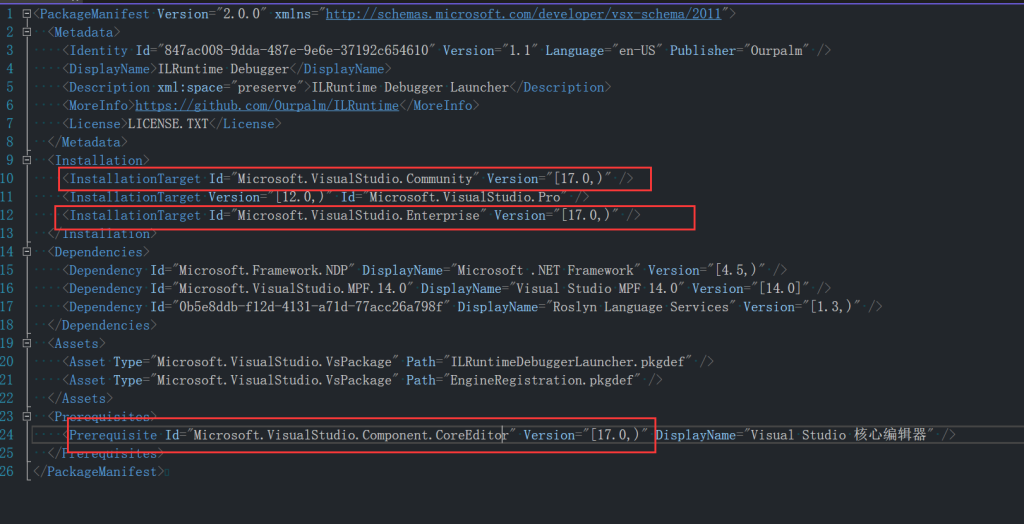The height and width of the screenshot is (524, 1024).
Task: Click the PackageManifest Version value "2.0.0"
Action: [x=242, y=14]
